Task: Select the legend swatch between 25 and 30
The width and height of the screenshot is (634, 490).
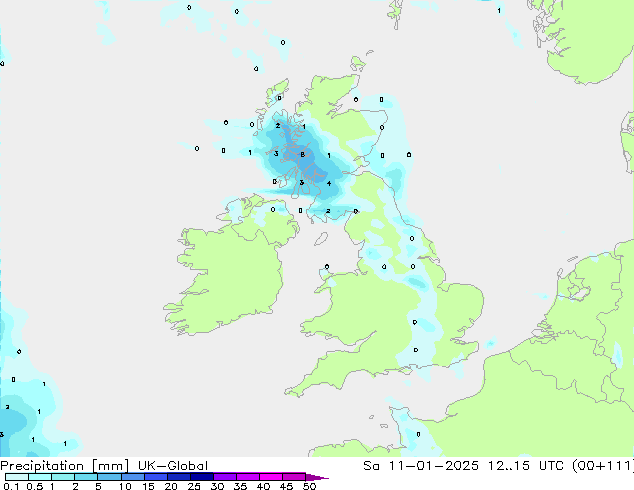Action: tap(202, 477)
